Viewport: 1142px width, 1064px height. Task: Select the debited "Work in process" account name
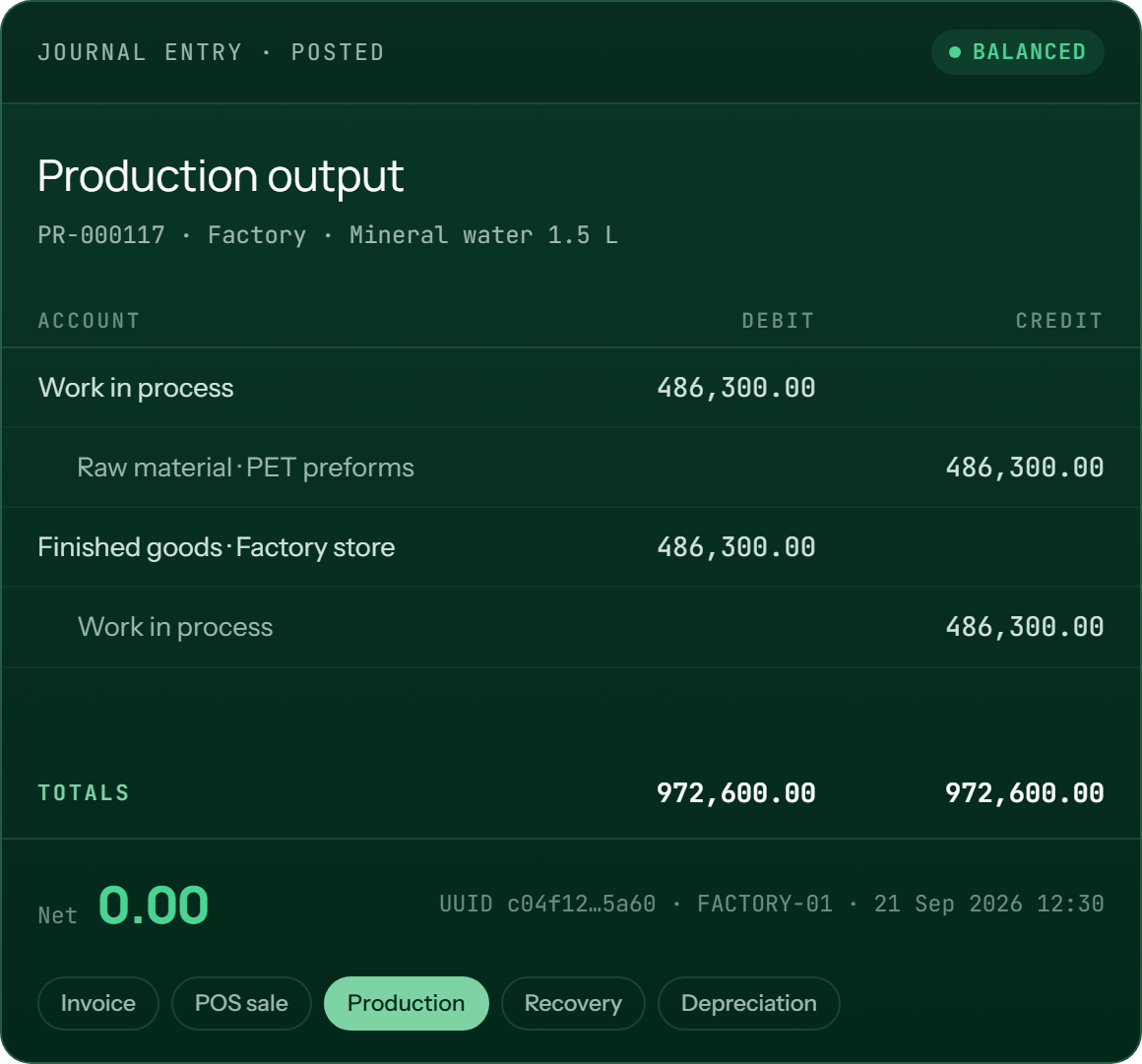click(136, 388)
